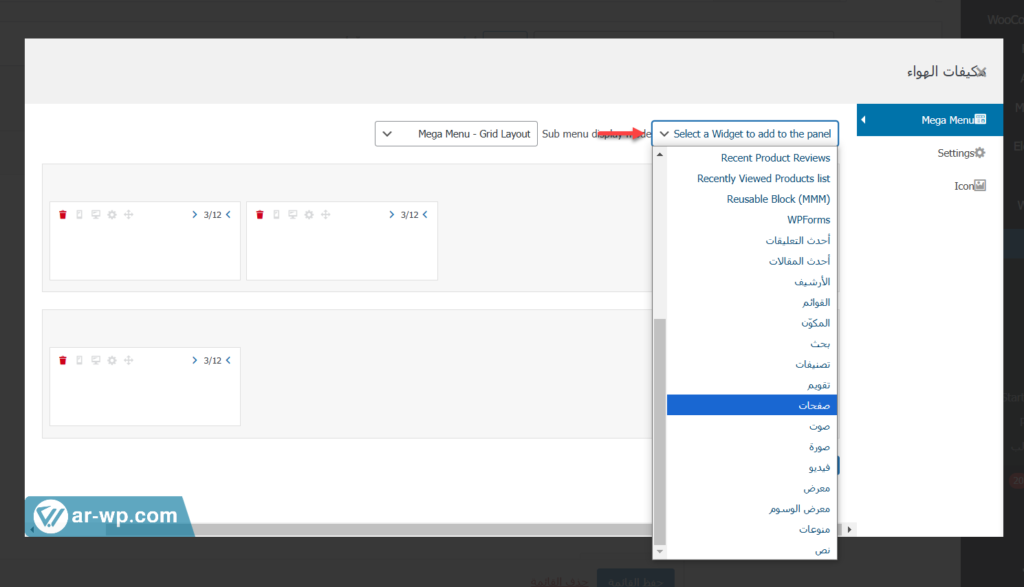
Task: Delete the top-right column with trash icon
Action: [259, 215]
